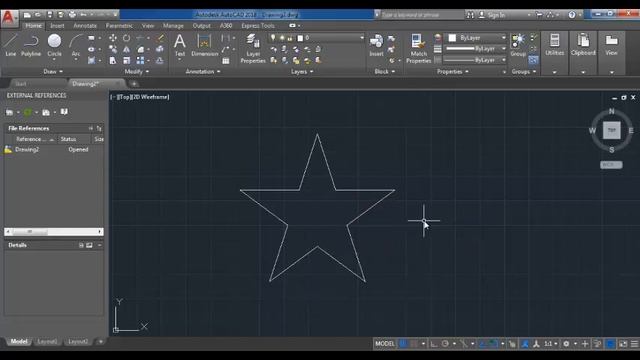This screenshot has height=360, width=640.
Task: Toggle clean screen in status bar
Action: 623,344
